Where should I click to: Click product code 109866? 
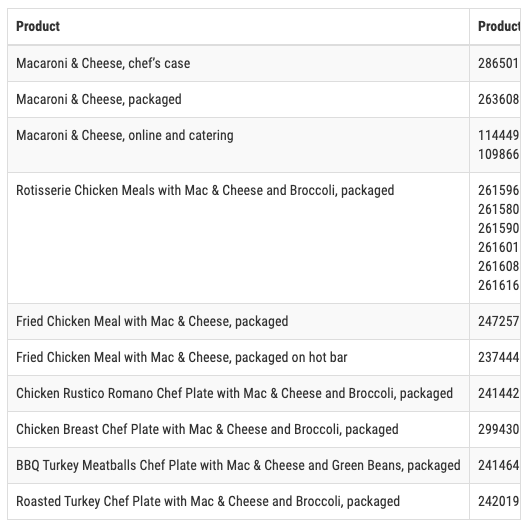coord(498,154)
